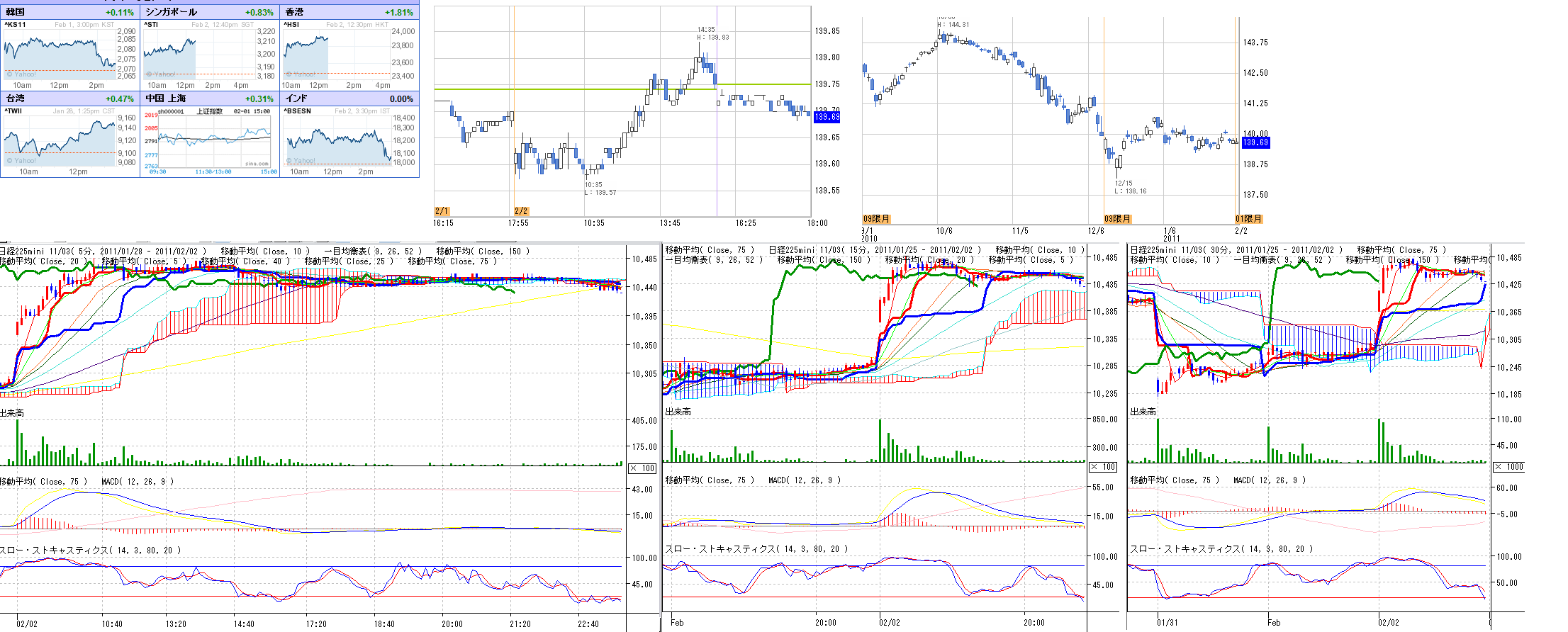
Task: Select the 2/1 date marker on intraday chart
Action: [x=442, y=211]
